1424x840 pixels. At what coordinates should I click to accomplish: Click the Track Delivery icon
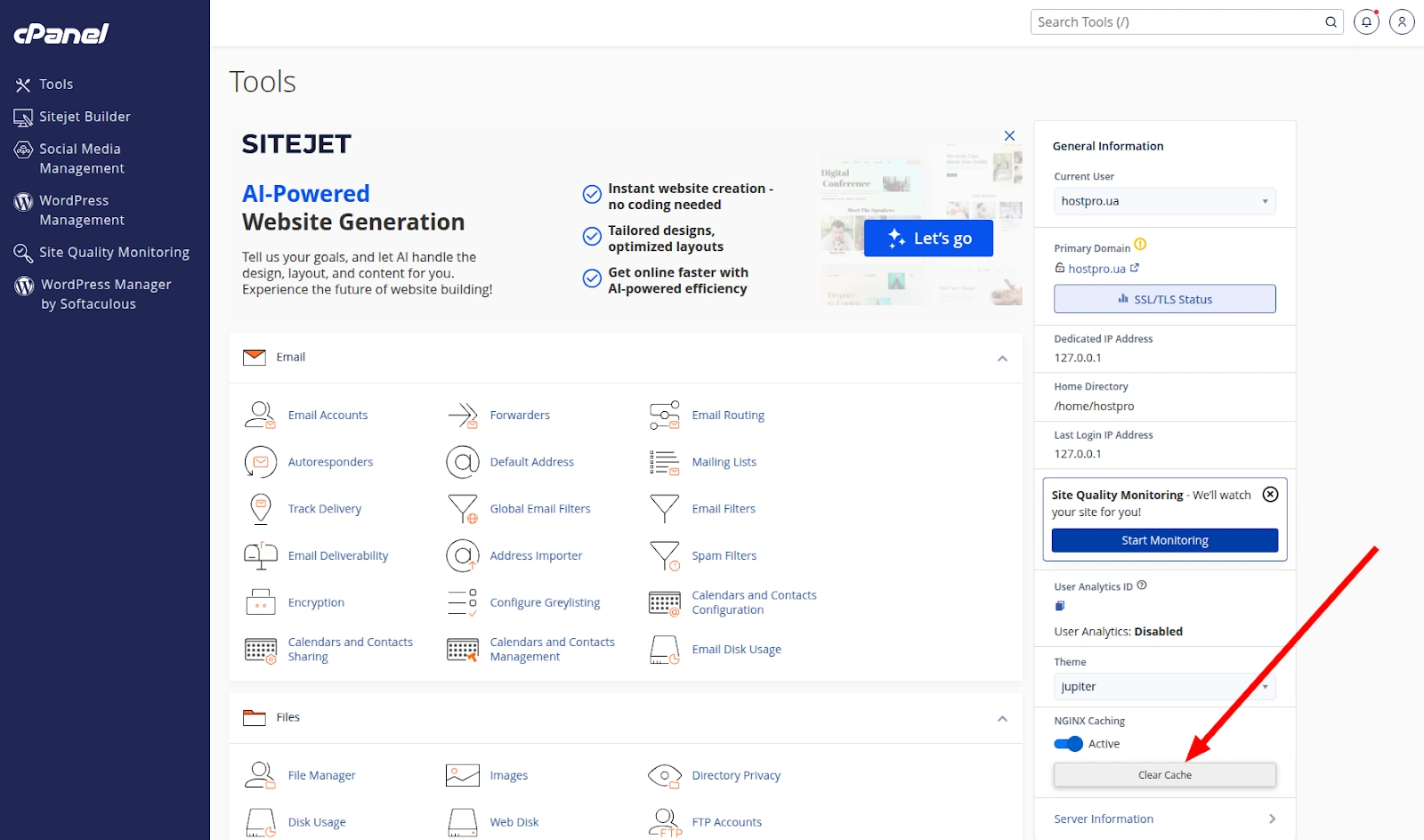click(x=260, y=509)
